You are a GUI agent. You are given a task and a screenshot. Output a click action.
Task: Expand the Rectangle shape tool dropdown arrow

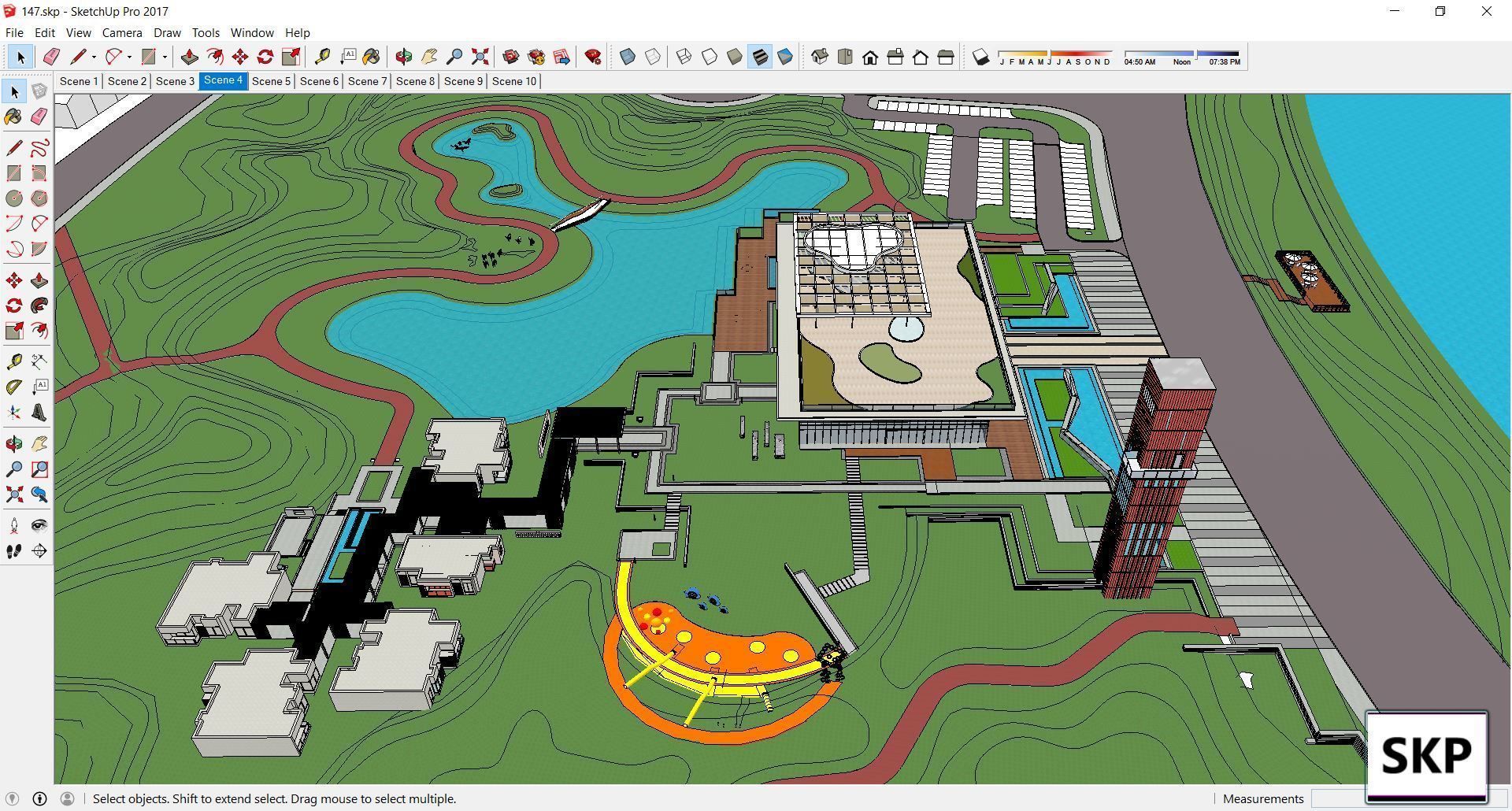coord(165,57)
